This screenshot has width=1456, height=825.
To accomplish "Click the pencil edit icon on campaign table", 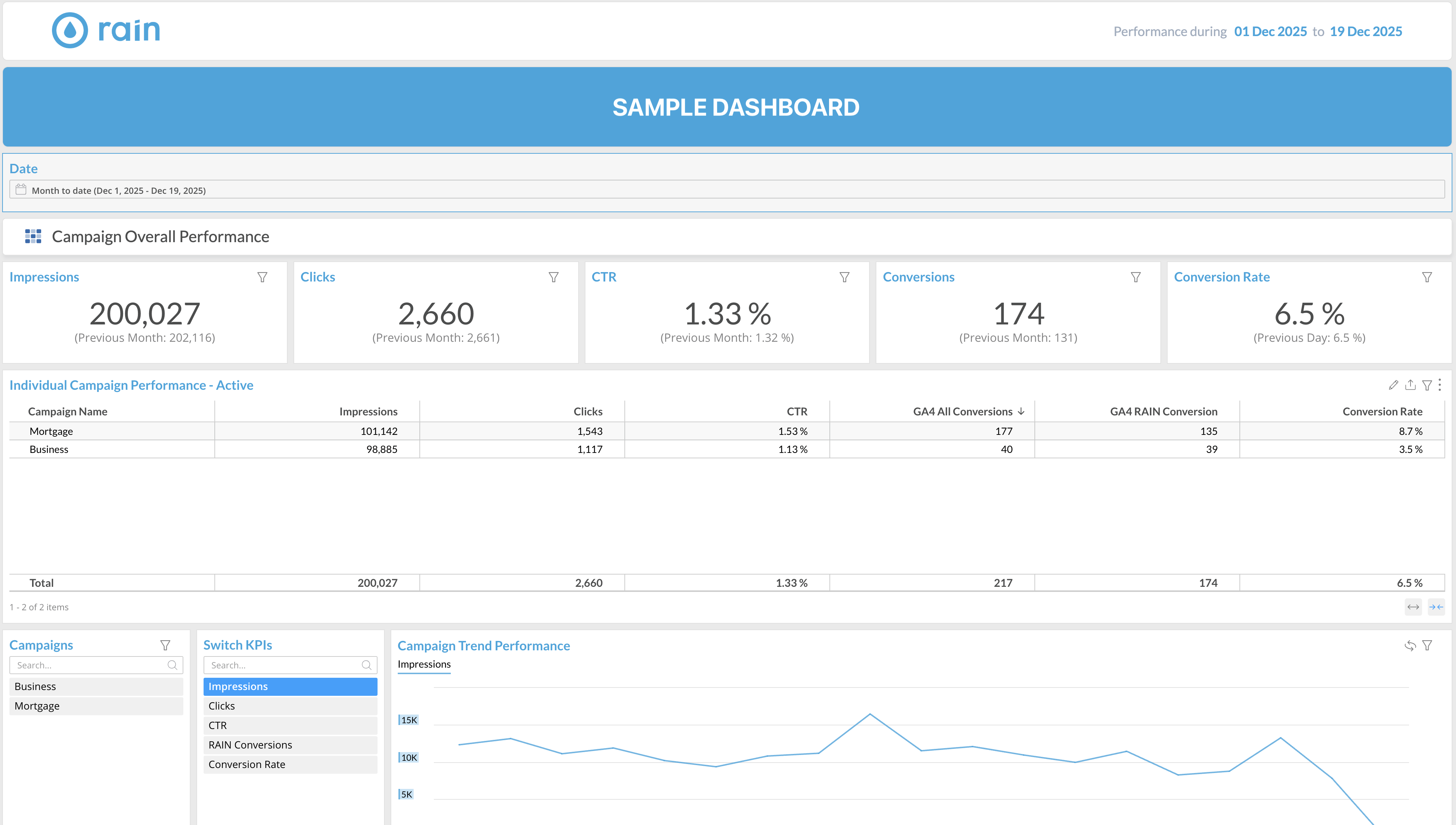I will pyautogui.click(x=1393, y=385).
